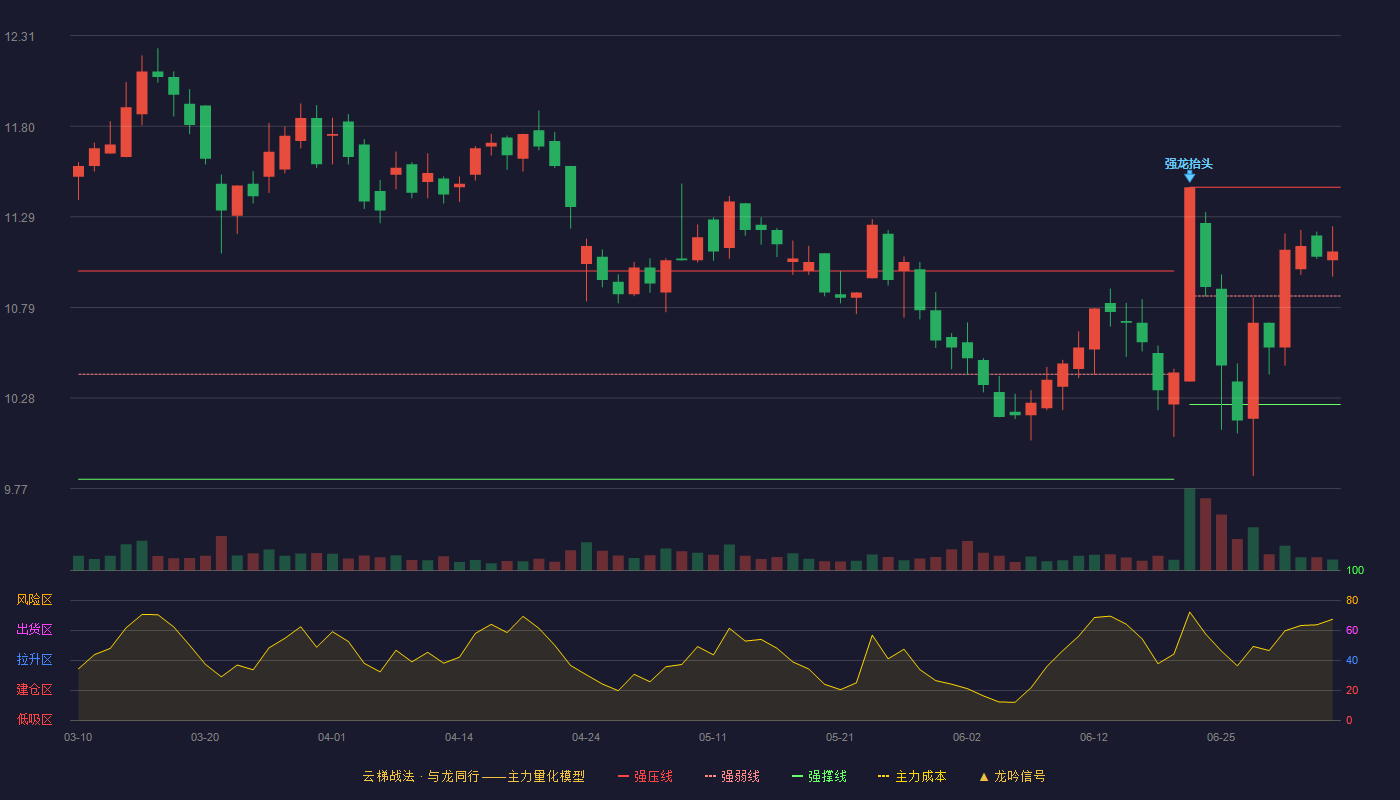Click the 风险区 zone label
Viewport: 1400px width, 800px height.
tap(34, 600)
